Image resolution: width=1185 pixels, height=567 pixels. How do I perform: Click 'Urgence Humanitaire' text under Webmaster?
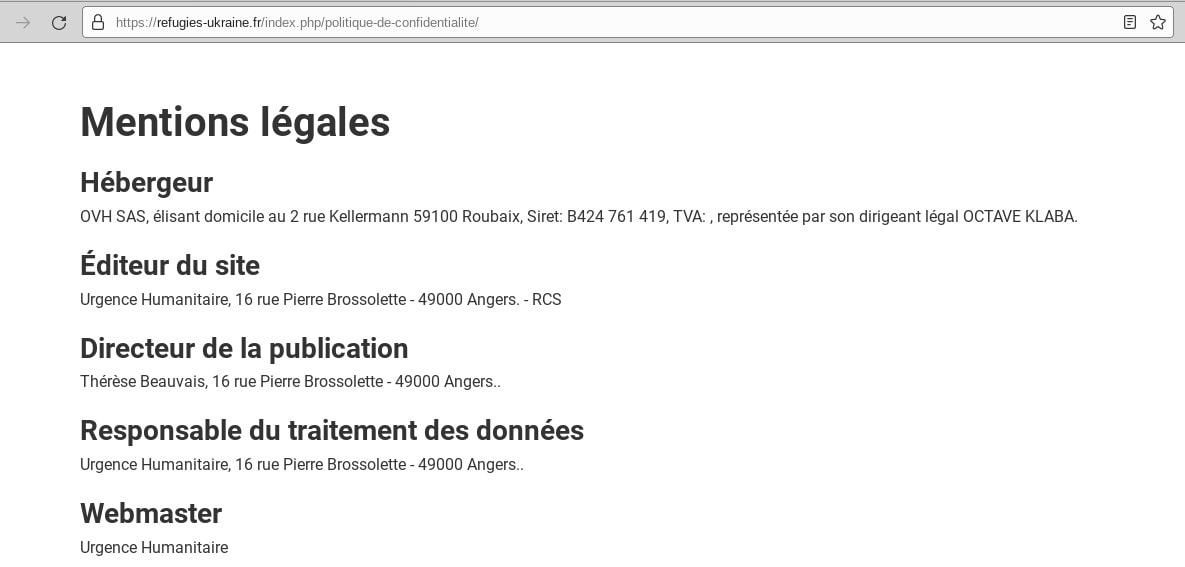pyautogui.click(x=154, y=547)
